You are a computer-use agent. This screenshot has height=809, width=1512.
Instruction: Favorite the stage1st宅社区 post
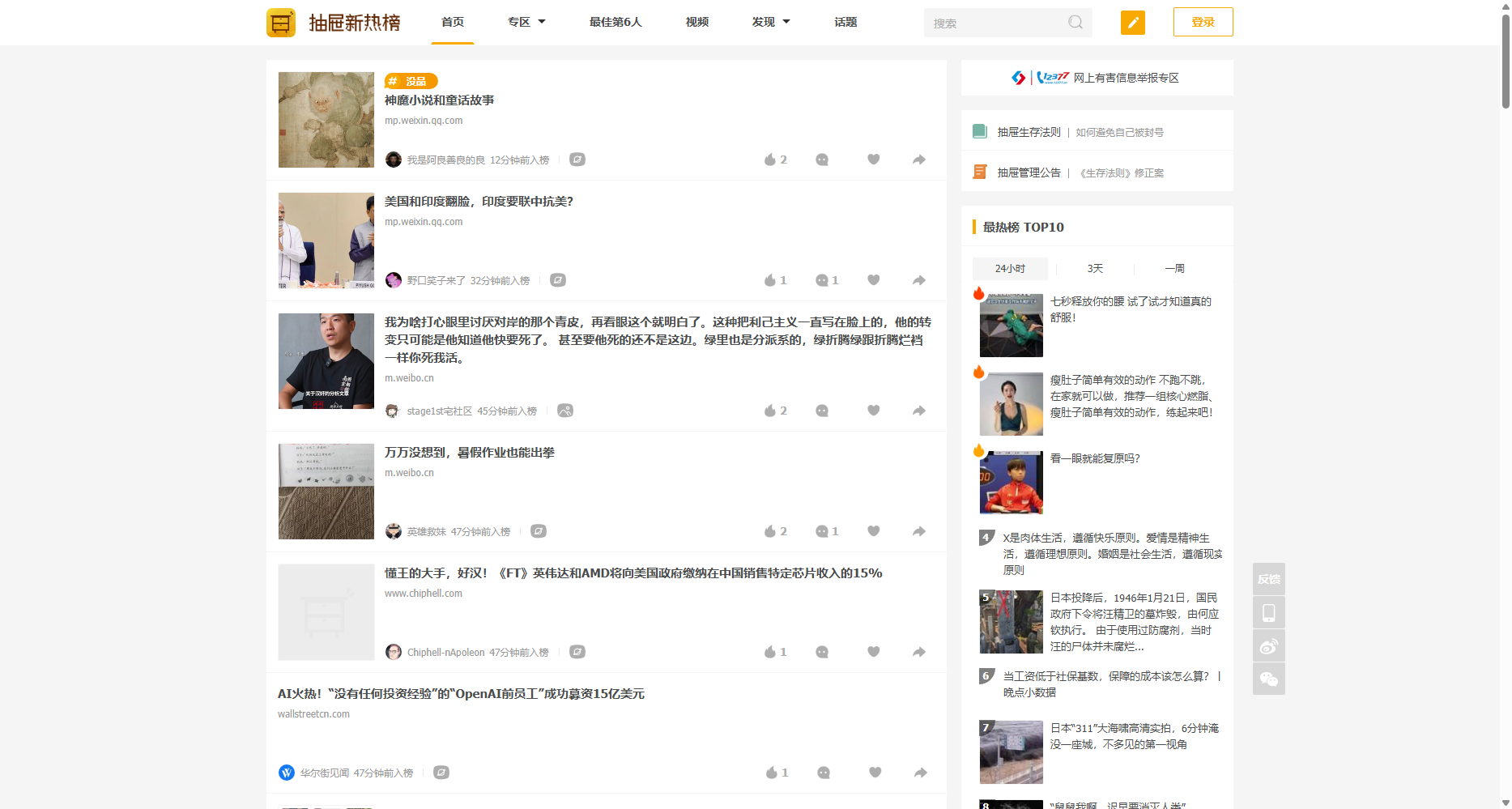873,411
